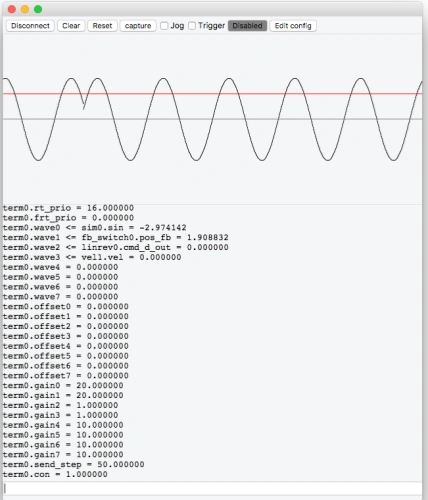Click the Disconnect button

[30, 26]
